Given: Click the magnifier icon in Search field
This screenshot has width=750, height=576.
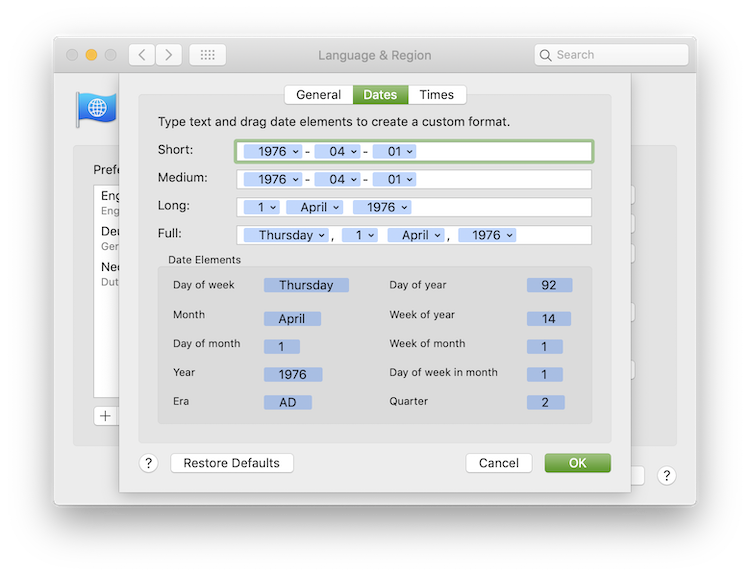Looking at the screenshot, I should [545, 55].
